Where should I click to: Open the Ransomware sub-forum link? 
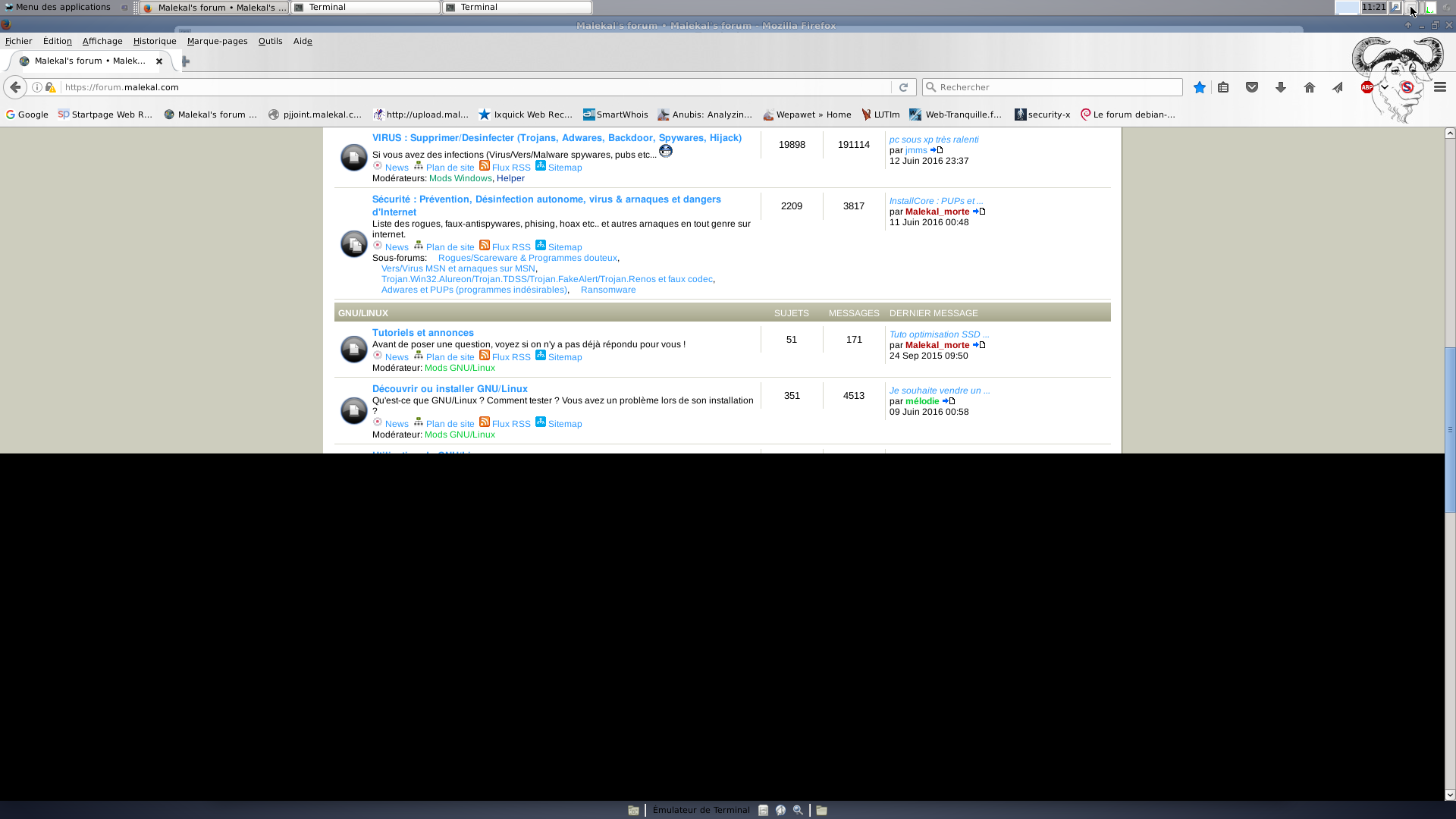pyautogui.click(x=608, y=290)
